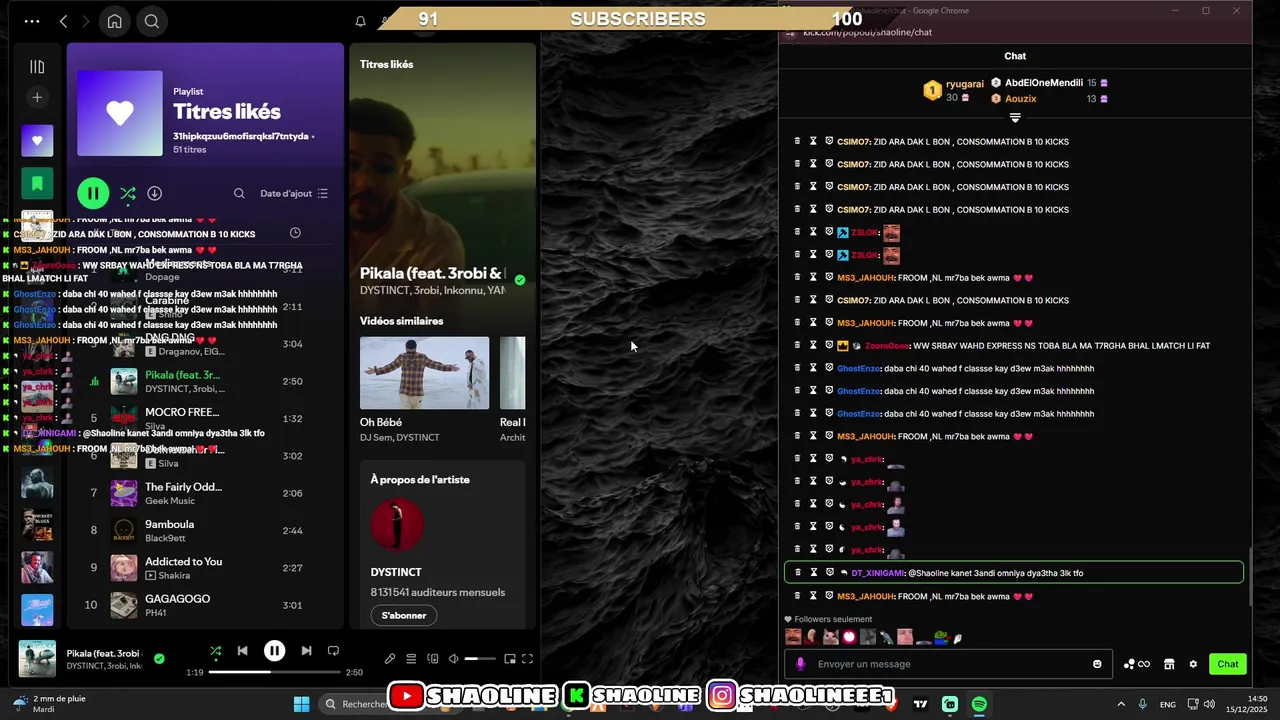This screenshot has width=1280, height=720.
Task: Open the chat points infinity icon
Action: (x=1137, y=664)
